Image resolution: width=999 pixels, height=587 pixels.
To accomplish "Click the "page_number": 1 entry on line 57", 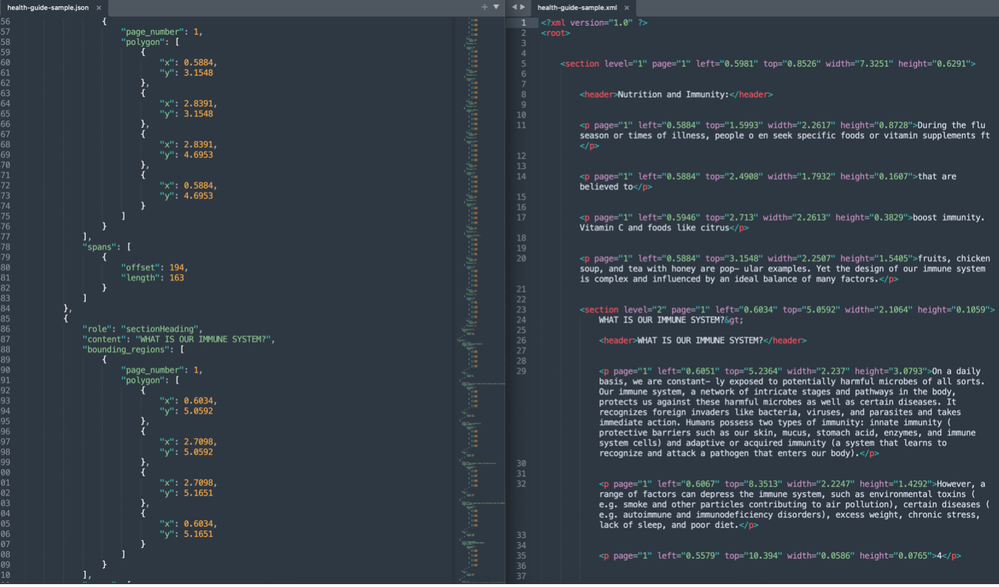I will [x=162, y=31].
